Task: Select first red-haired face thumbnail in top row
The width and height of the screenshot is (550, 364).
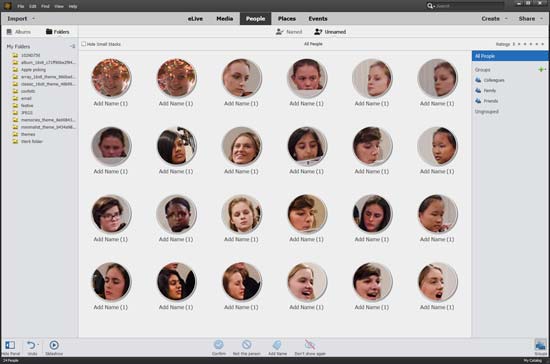Action: tap(111, 78)
